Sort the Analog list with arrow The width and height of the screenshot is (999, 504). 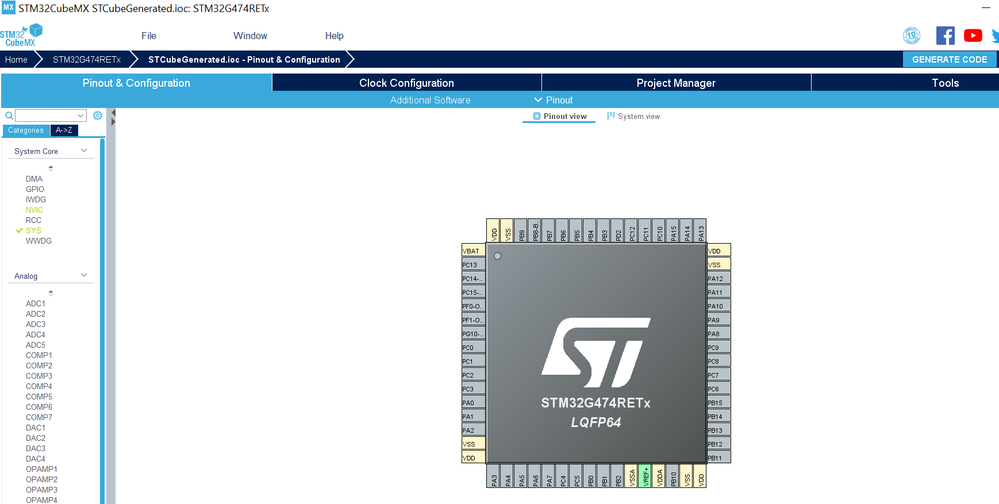tap(51, 293)
